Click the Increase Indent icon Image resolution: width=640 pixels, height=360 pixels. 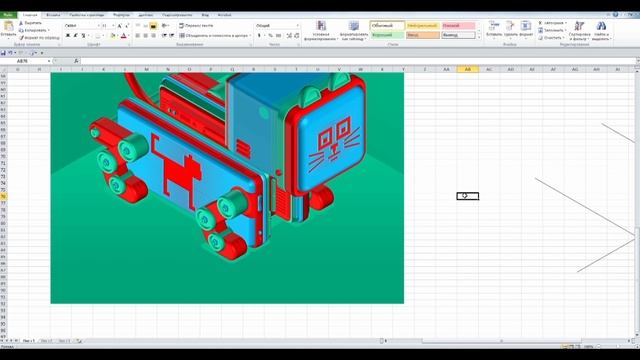coord(172,36)
